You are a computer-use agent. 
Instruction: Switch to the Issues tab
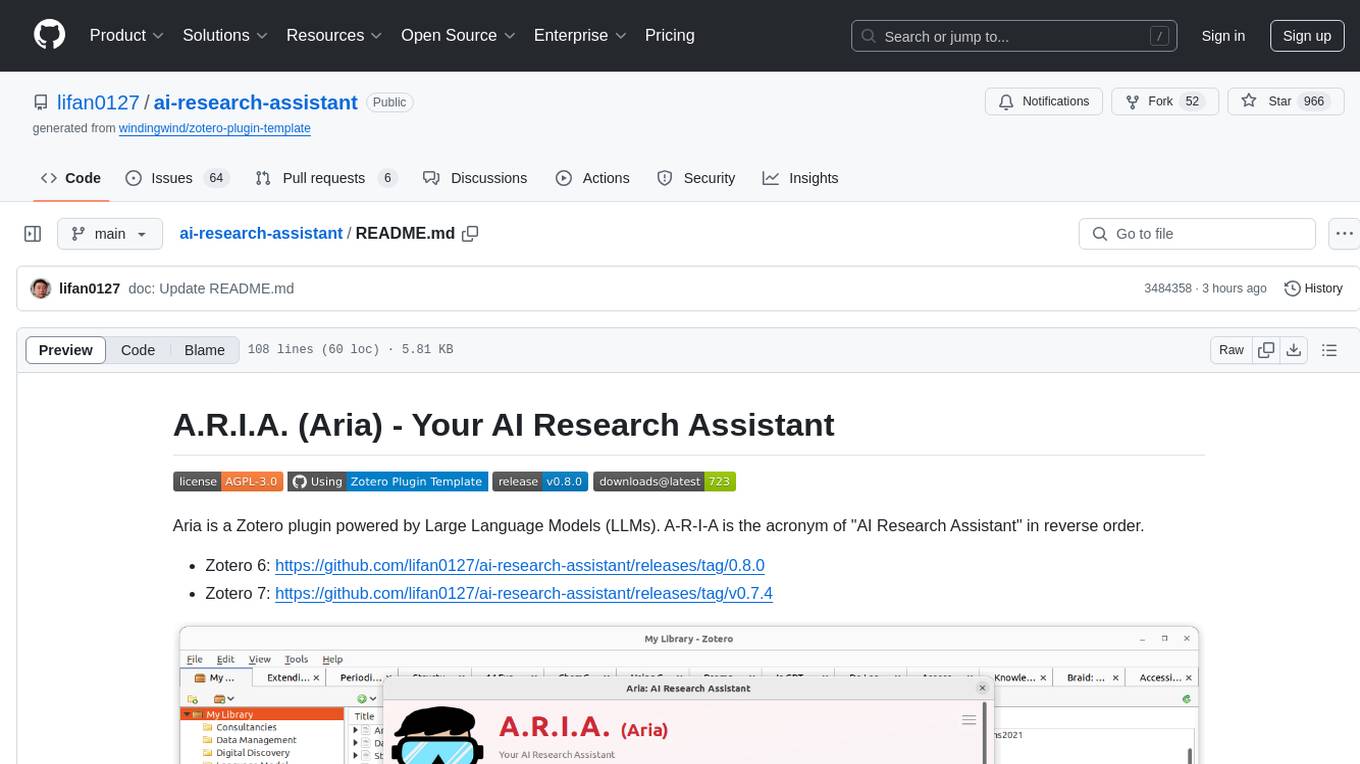click(x=177, y=178)
